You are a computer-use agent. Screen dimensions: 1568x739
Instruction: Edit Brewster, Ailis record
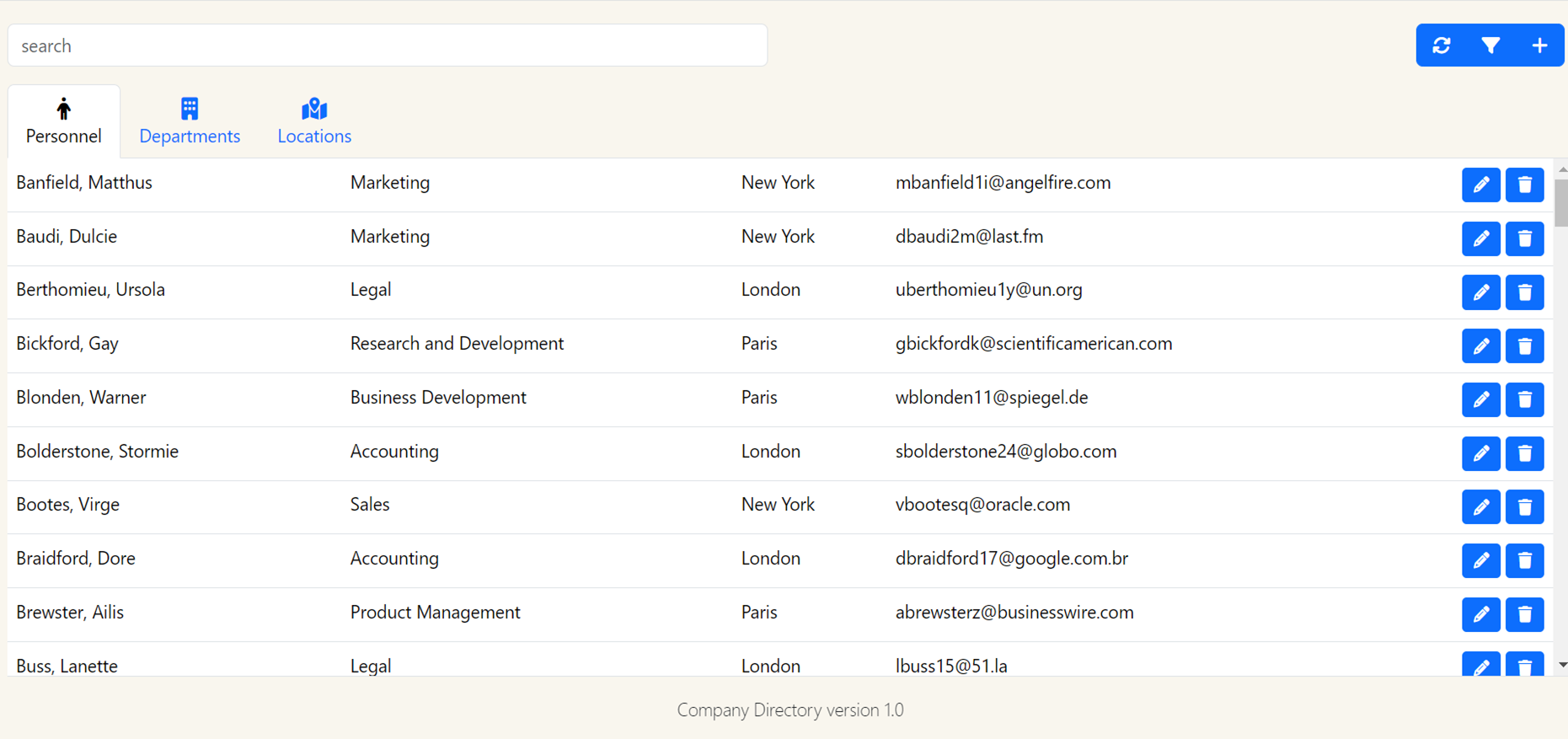coord(1480,614)
